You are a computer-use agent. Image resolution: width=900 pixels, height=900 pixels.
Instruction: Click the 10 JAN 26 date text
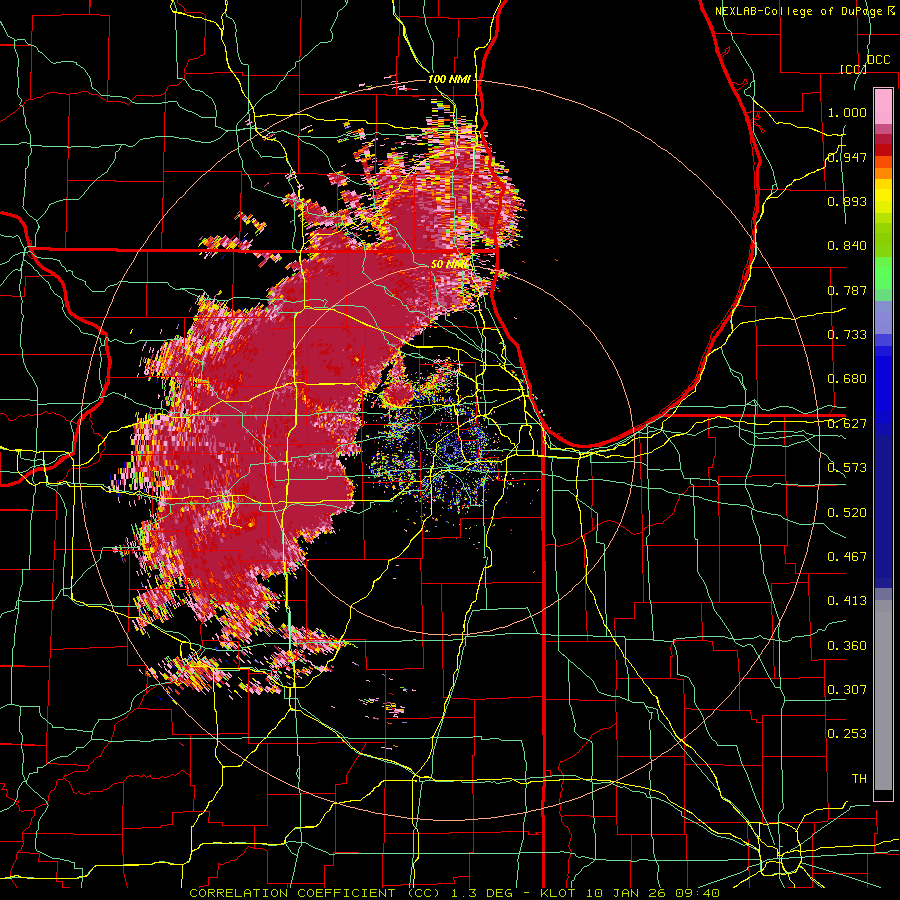(x=627, y=893)
